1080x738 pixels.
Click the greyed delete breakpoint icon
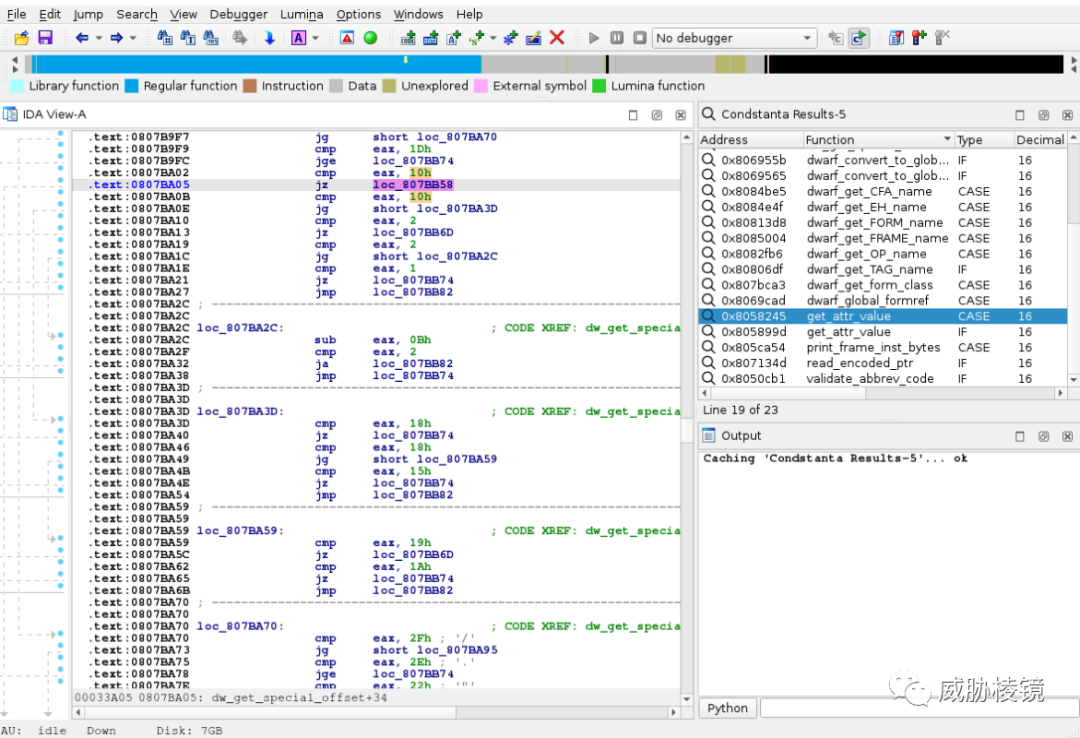942,38
